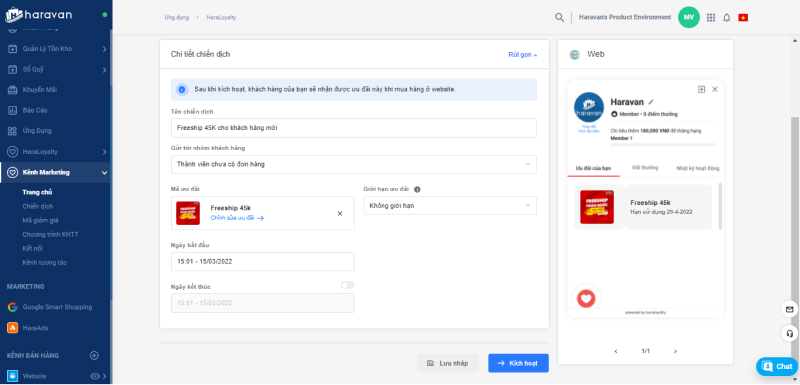Click the Web channel globe icon
Screen dimensions: 800x385
(x=574, y=54)
